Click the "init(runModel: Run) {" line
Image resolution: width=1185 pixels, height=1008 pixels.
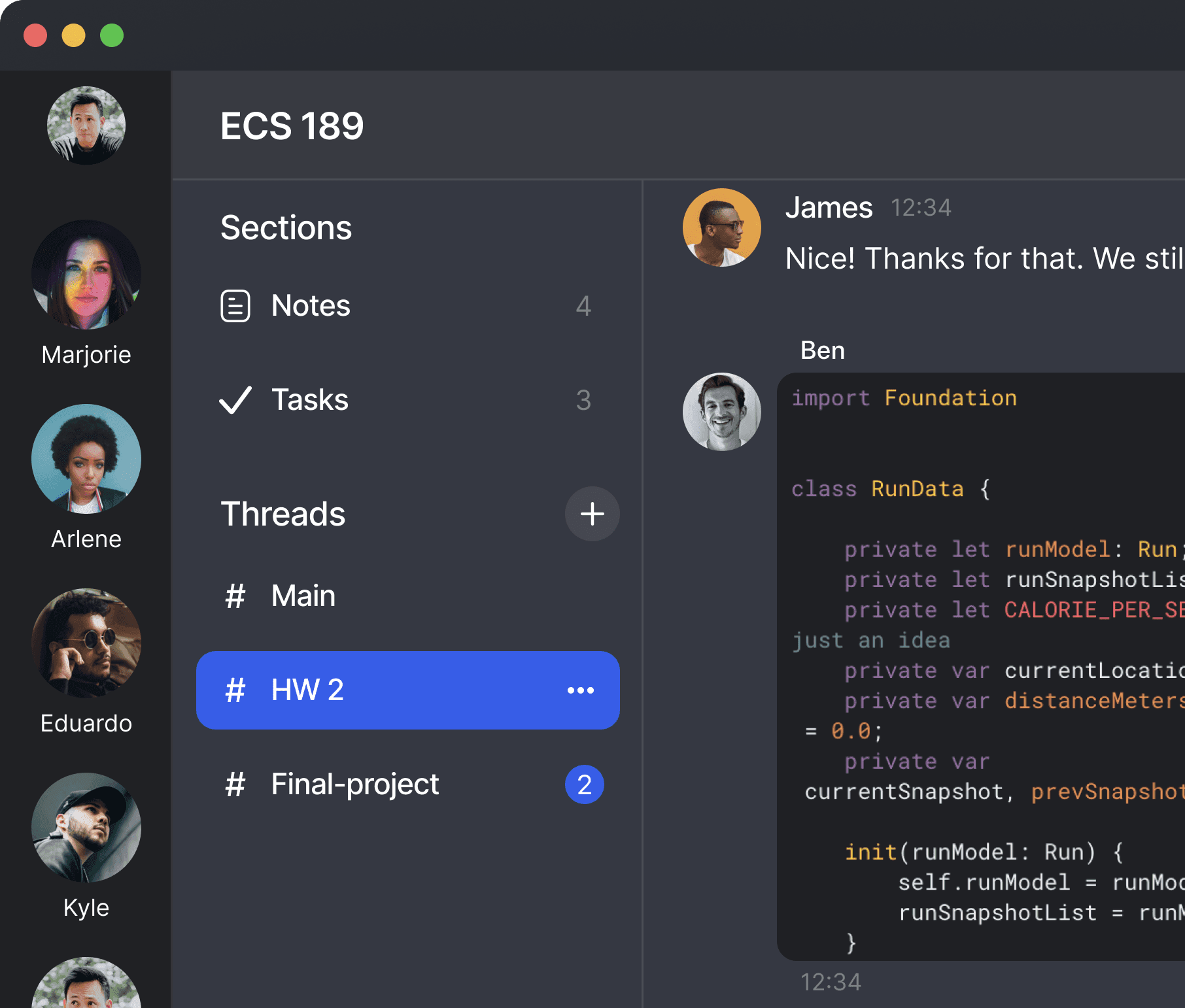click(x=984, y=852)
